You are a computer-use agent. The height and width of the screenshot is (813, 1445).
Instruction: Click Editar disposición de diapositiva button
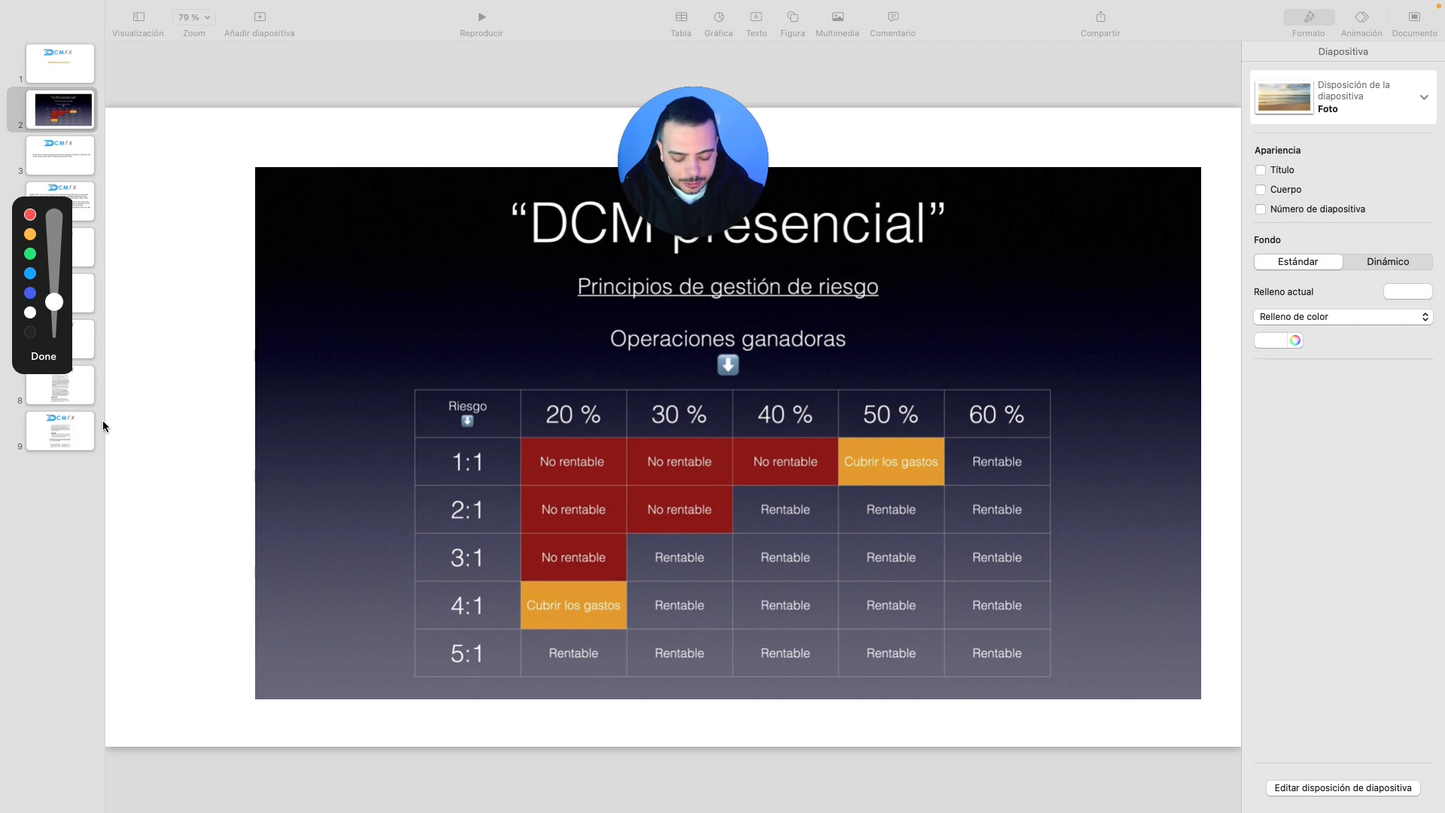pyautogui.click(x=1342, y=788)
